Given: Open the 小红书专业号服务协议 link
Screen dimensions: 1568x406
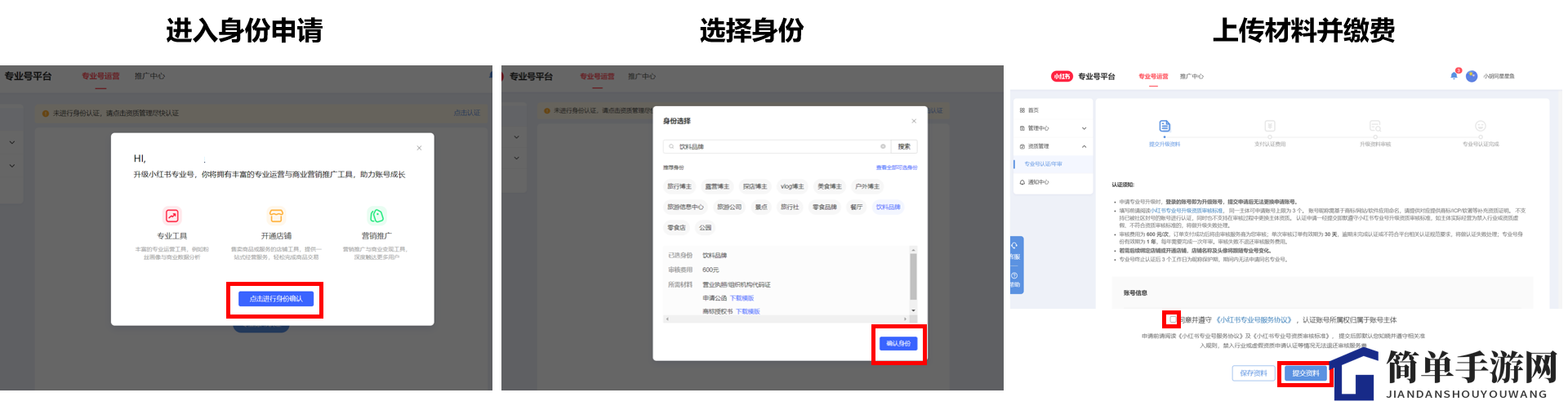Looking at the screenshot, I should (x=1254, y=320).
